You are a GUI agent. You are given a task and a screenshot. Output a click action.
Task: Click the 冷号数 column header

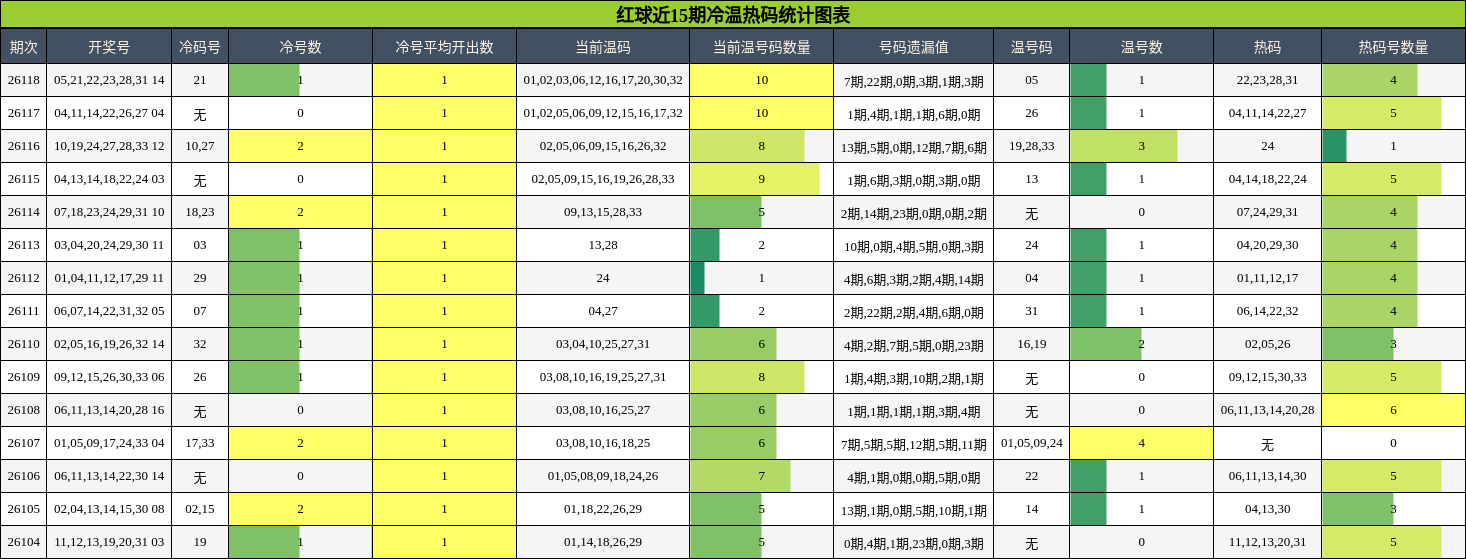(300, 47)
